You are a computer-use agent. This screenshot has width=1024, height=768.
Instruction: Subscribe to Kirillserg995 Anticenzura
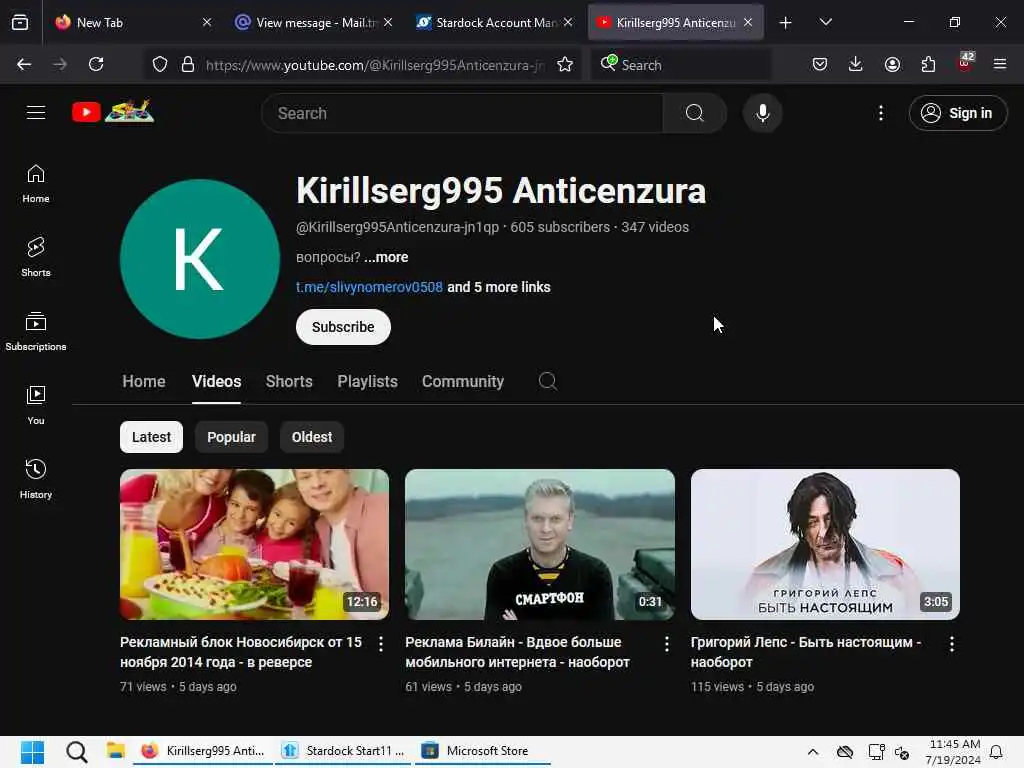[343, 327]
